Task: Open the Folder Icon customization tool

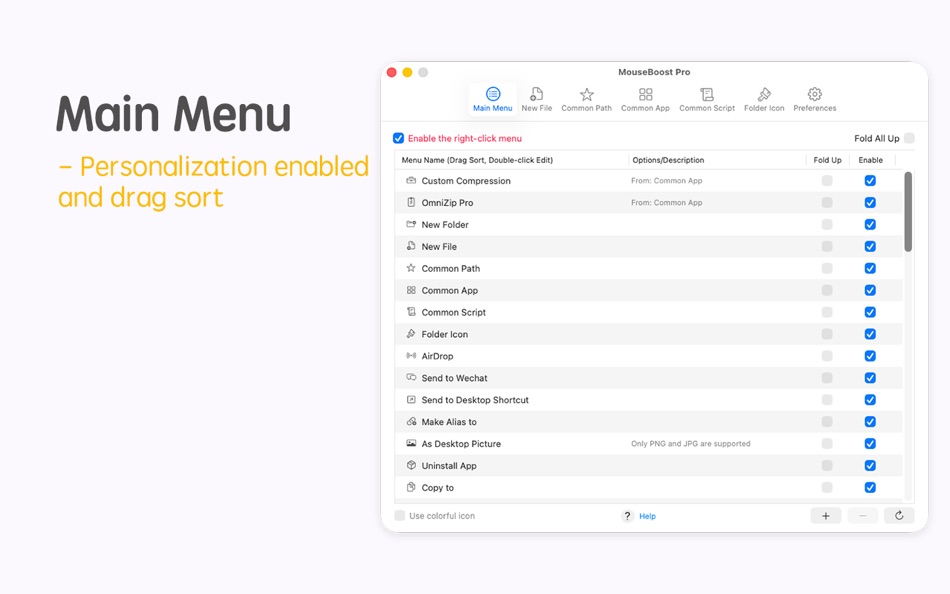Action: 763,95
